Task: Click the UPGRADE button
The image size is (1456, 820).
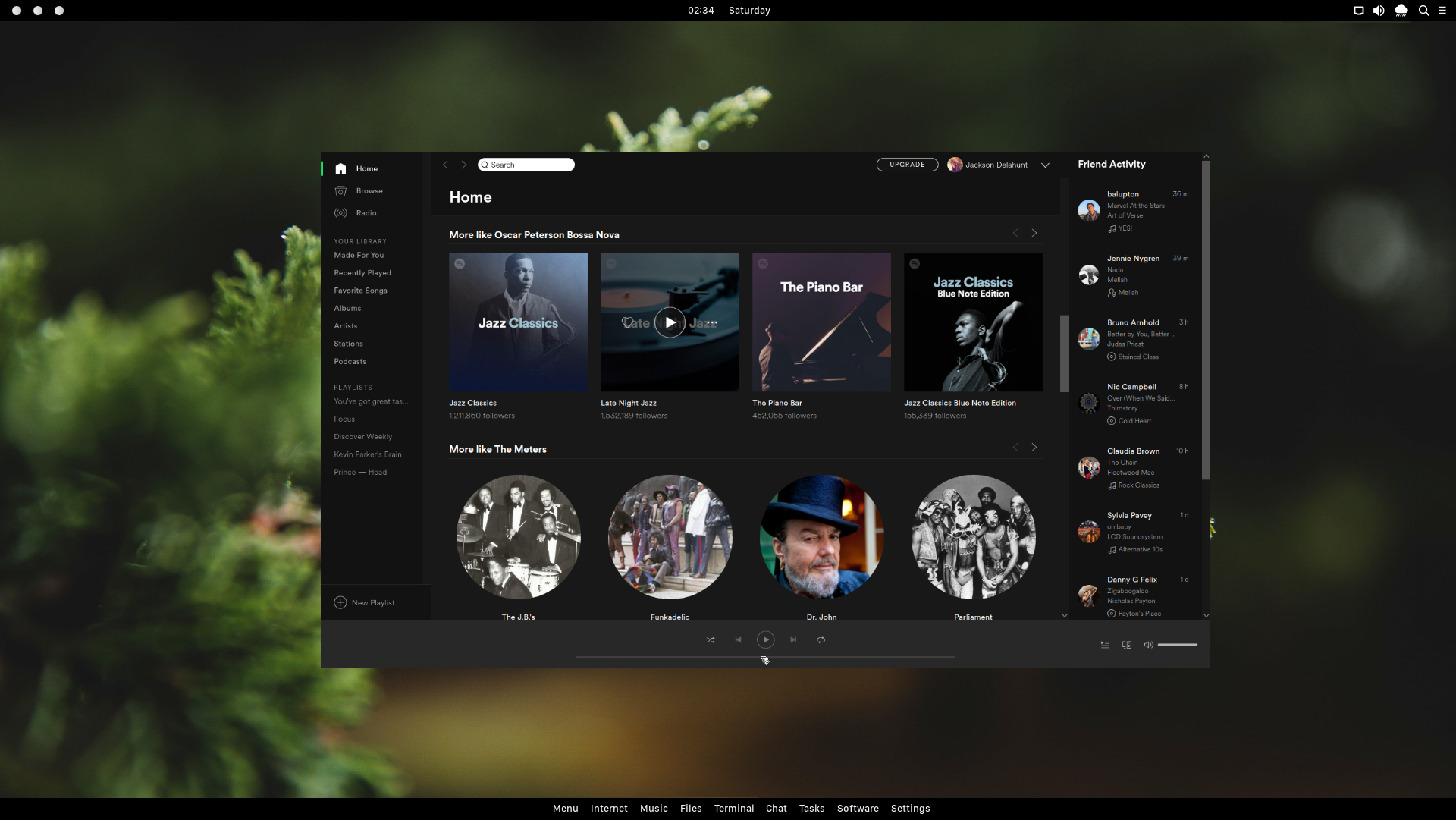Action: click(907, 165)
